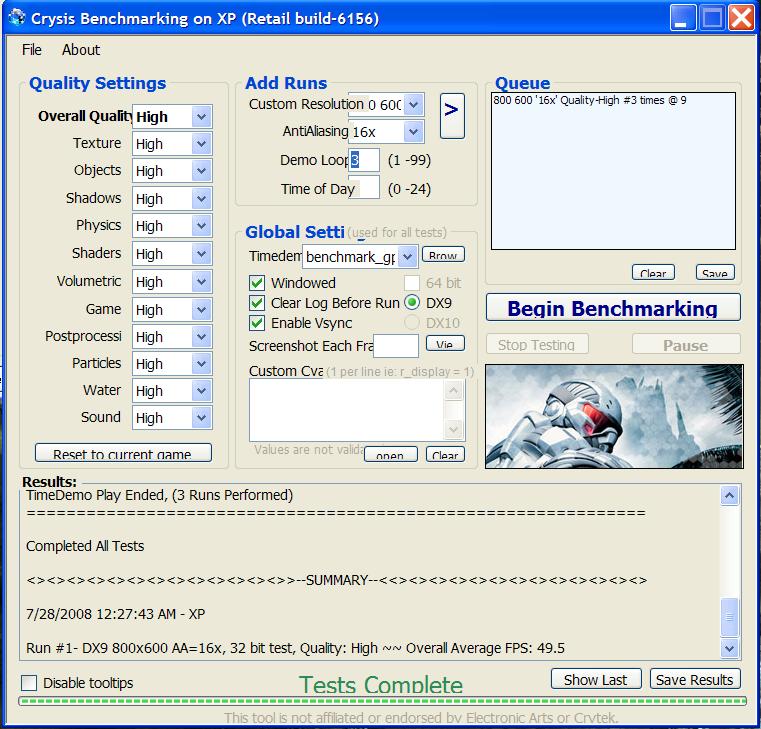Click the Show Last button
Image resolution: width=761 pixels, height=729 pixels.
pos(596,679)
